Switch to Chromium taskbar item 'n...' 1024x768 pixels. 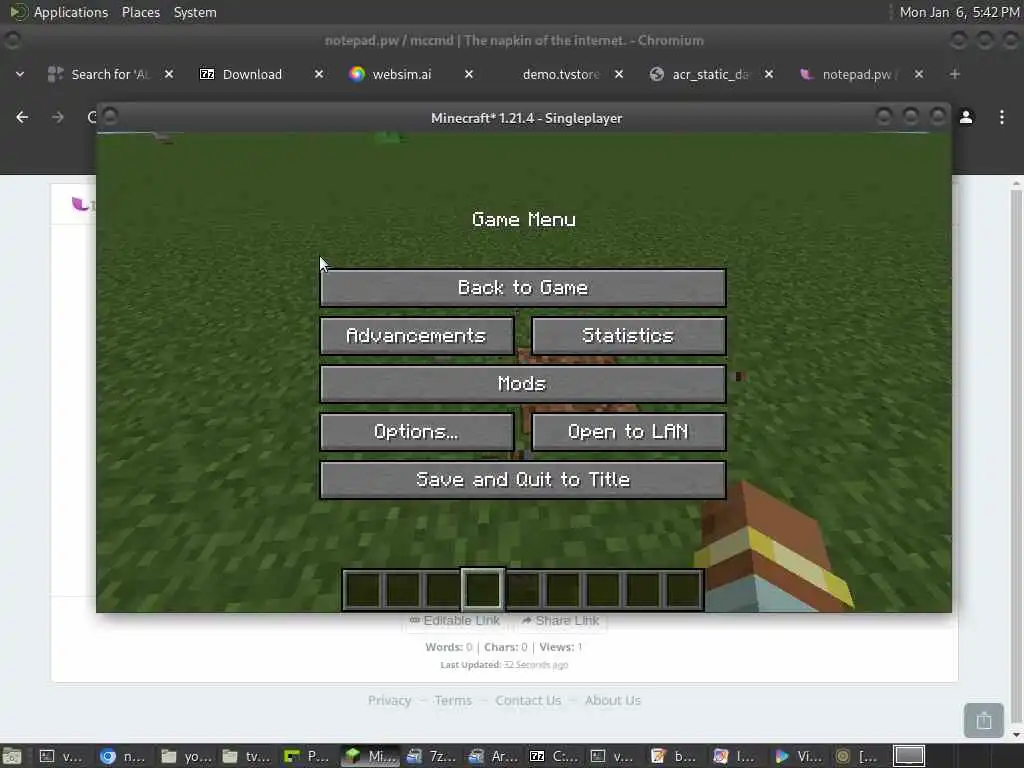click(x=123, y=756)
